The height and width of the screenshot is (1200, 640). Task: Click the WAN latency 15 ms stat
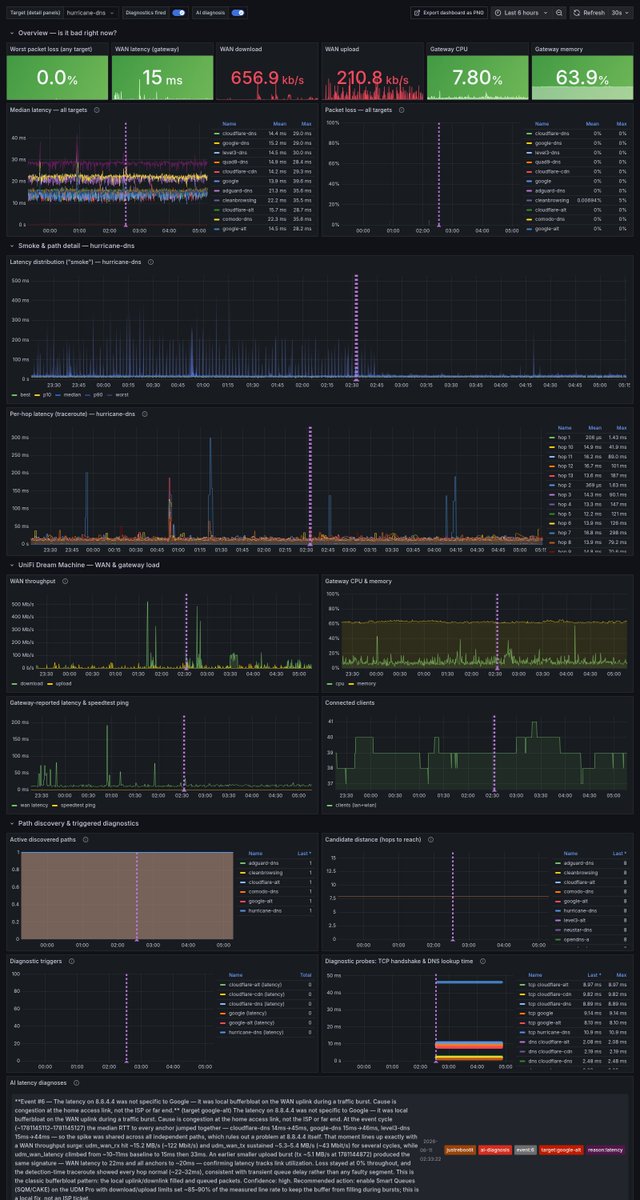click(162, 77)
